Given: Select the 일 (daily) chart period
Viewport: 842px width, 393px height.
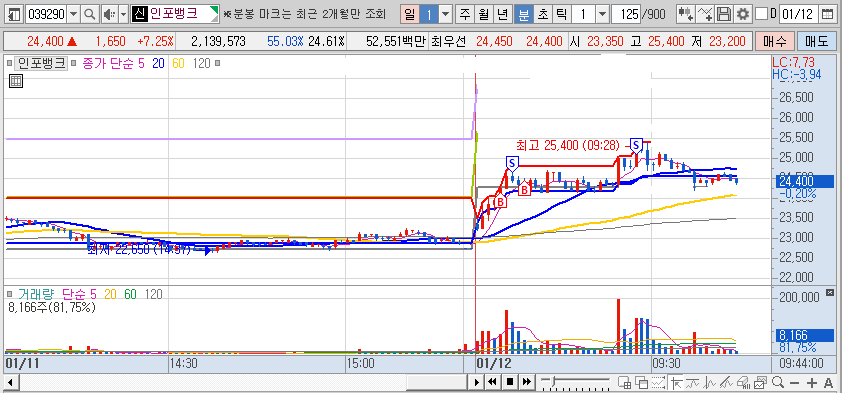Looking at the screenshot, I should [409, 13].
